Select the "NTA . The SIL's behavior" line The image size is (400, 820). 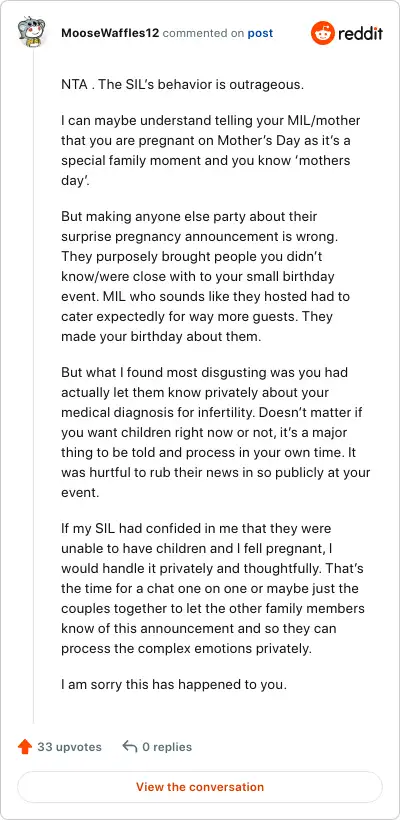pyautogui.click(x=182, y=85)
